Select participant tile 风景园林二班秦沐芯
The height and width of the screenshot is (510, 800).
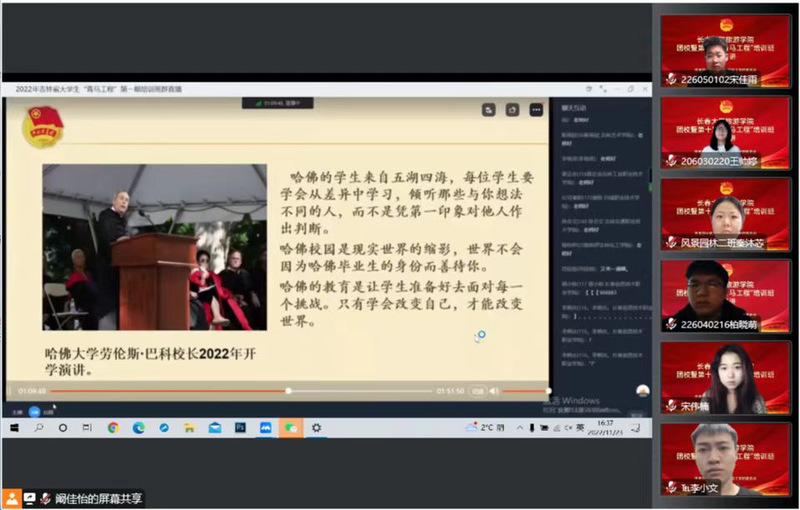[725, 214]
